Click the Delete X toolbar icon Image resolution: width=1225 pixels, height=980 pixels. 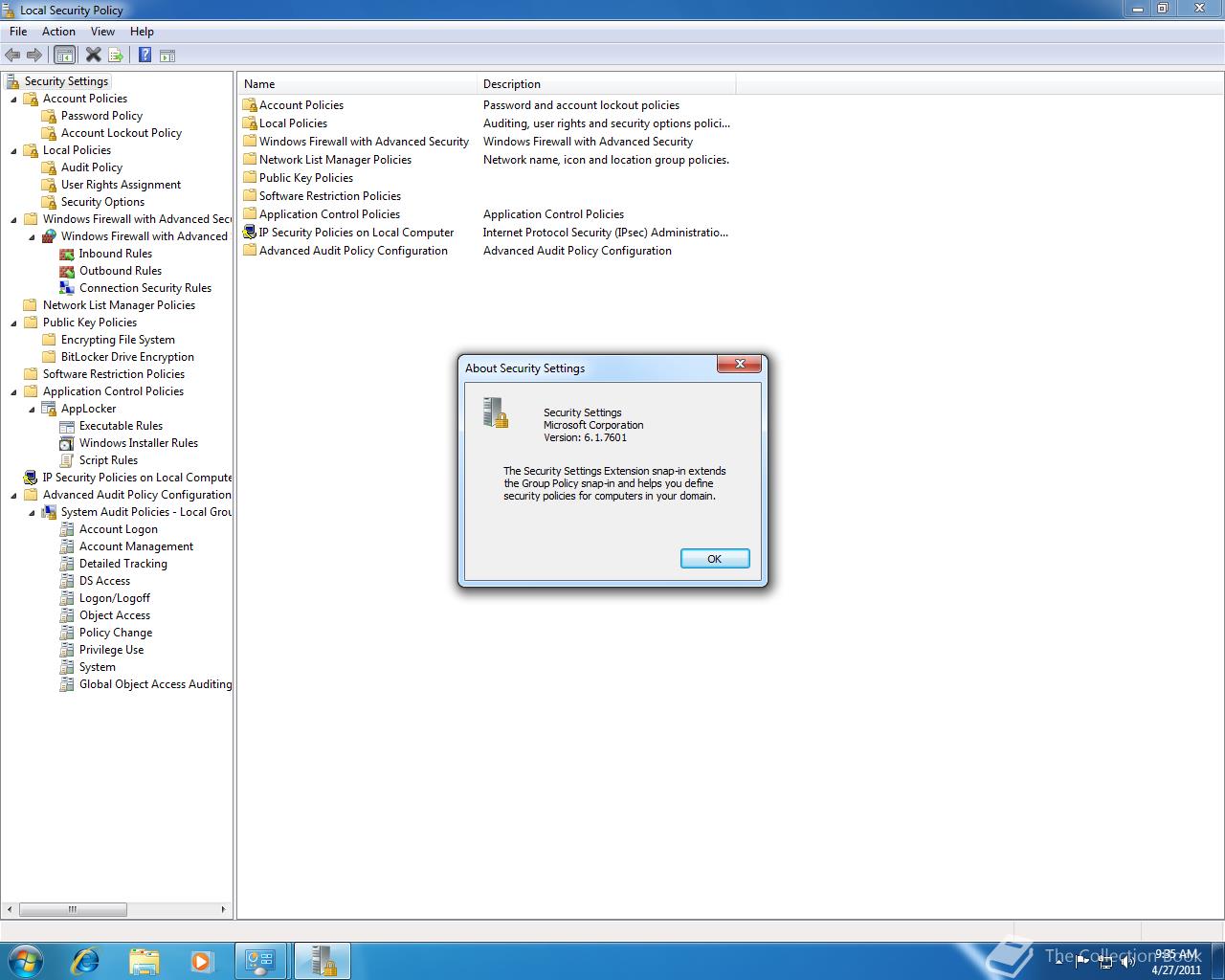coord(93,55)
